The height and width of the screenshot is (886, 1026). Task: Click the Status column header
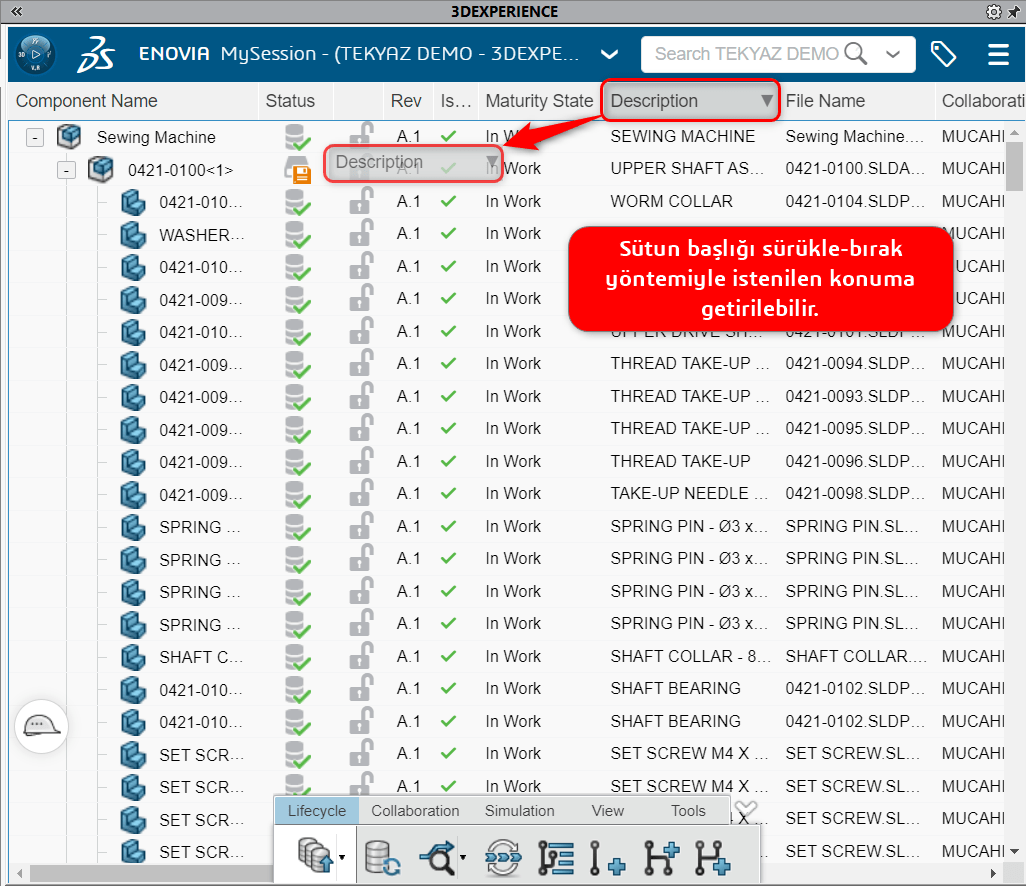pos(290,101)
